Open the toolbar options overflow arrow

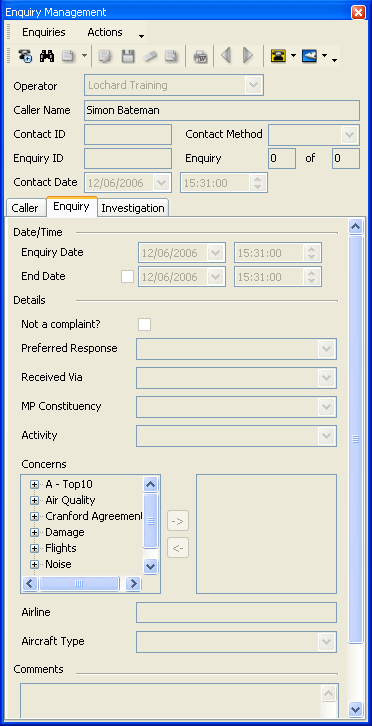coord(334,60)
